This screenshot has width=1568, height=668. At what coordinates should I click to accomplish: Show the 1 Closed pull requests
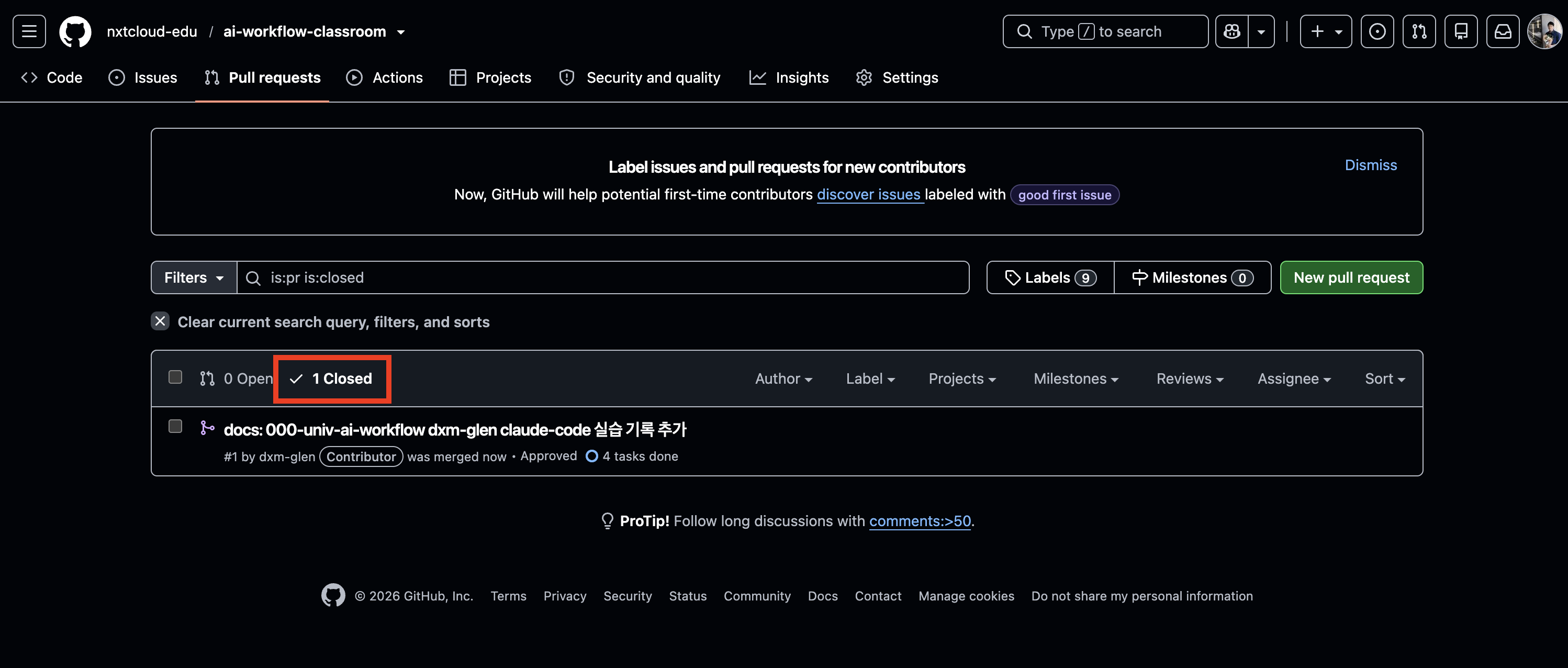(x=332, y=378)
